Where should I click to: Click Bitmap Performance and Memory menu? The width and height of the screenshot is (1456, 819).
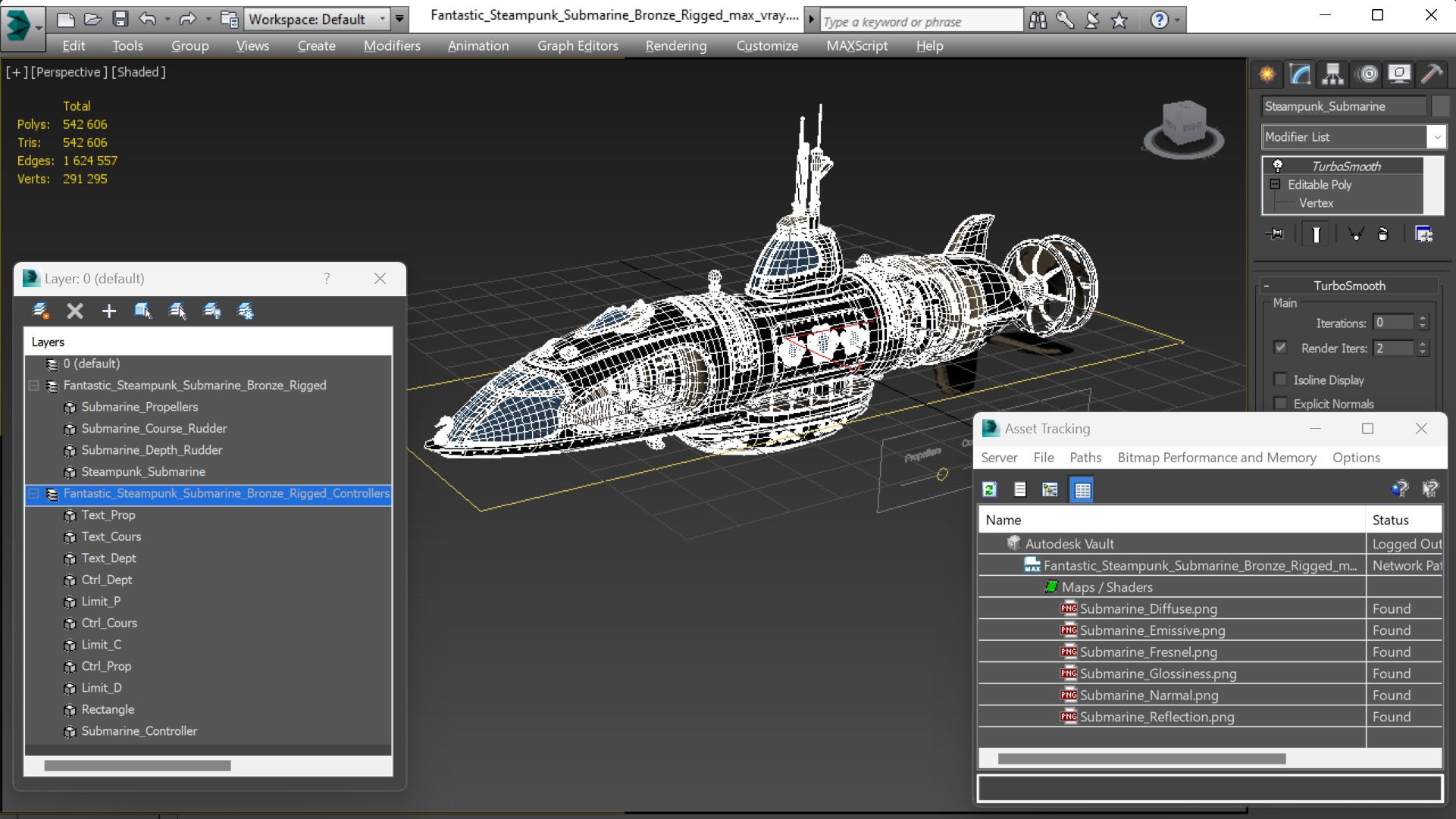point(1216,458)
